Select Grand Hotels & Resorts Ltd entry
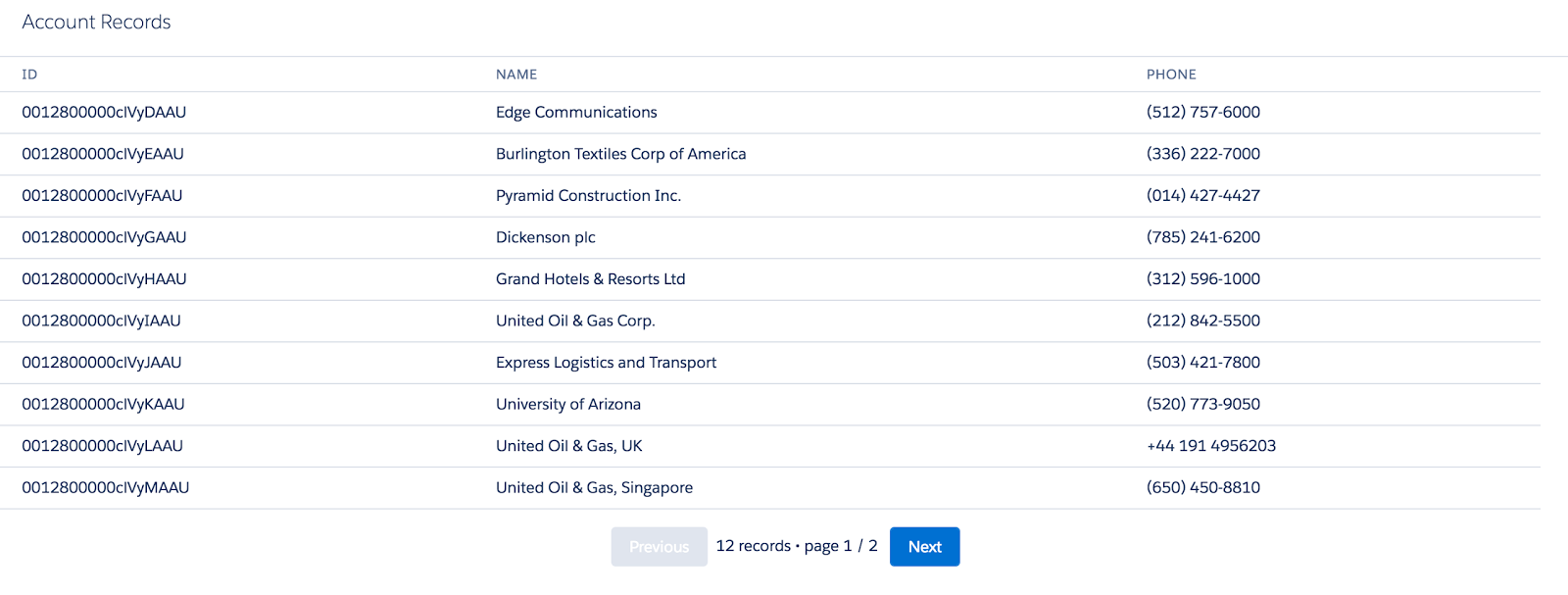1568x595 pixels. (x=590, y=279)
